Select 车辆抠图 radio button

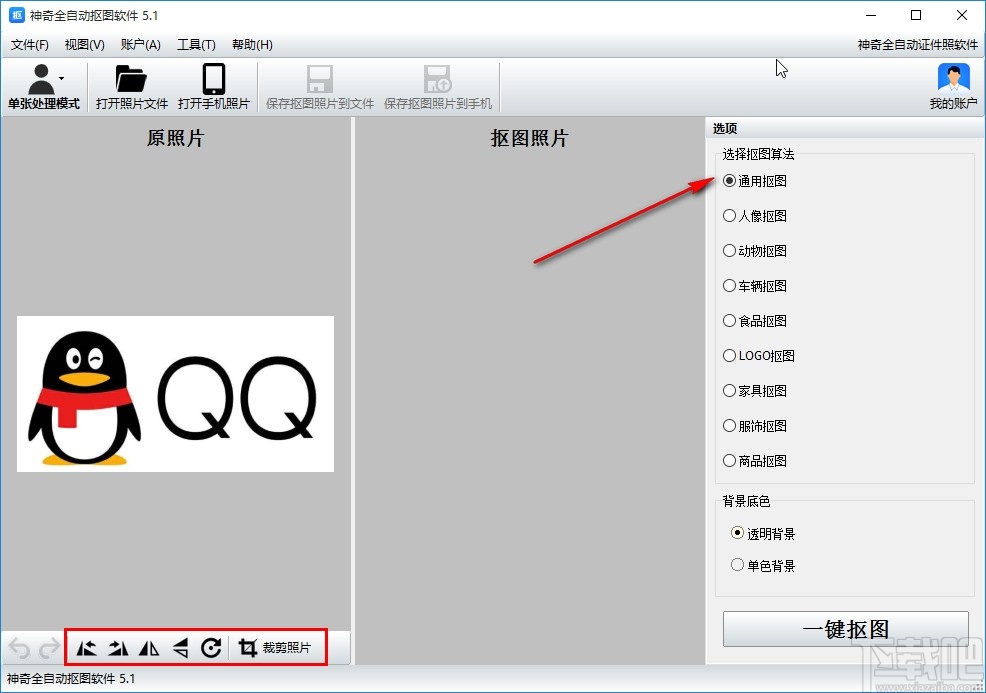pos(729,286)
